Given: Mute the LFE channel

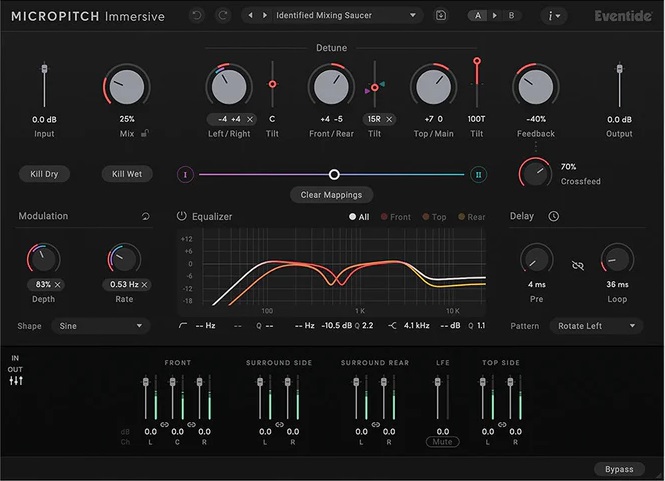Looking at the screenshot, I should tap(442, 441).
